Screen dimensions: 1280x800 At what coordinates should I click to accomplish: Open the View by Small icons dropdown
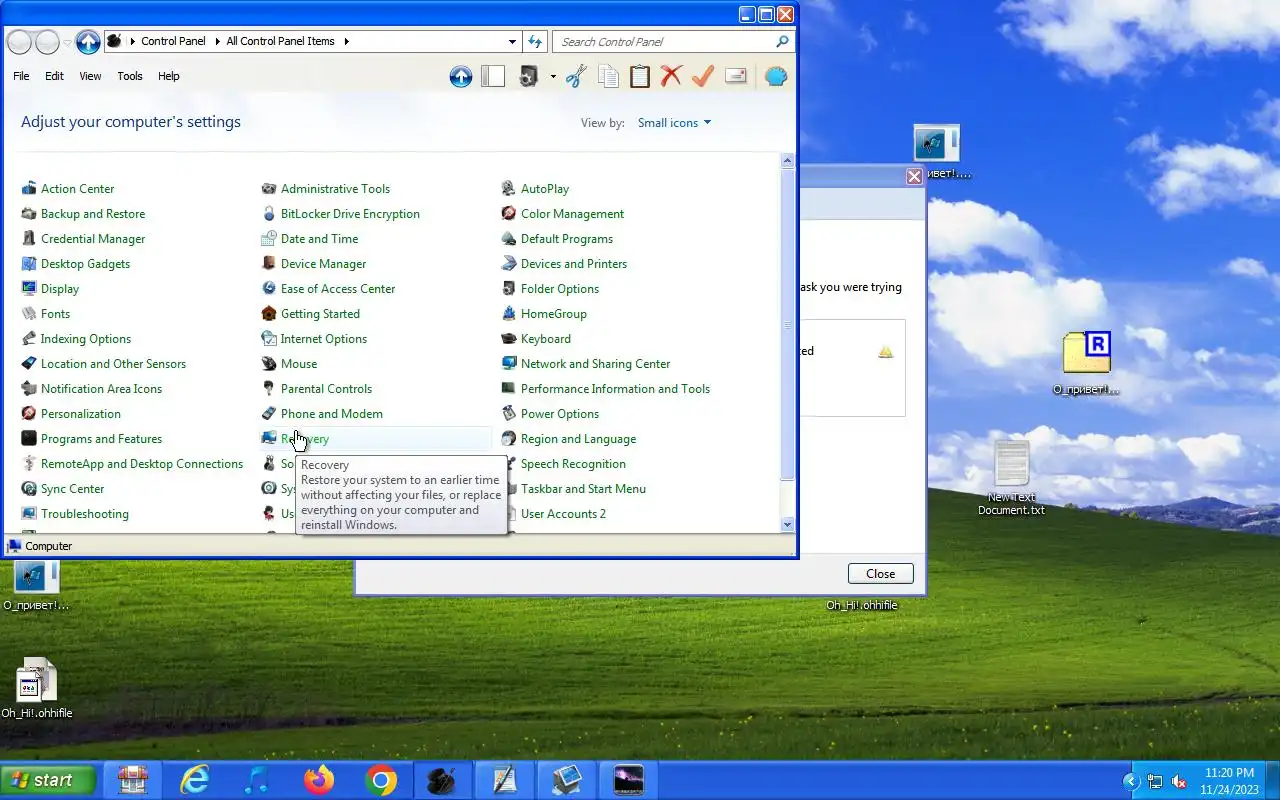tap(674, 123)
